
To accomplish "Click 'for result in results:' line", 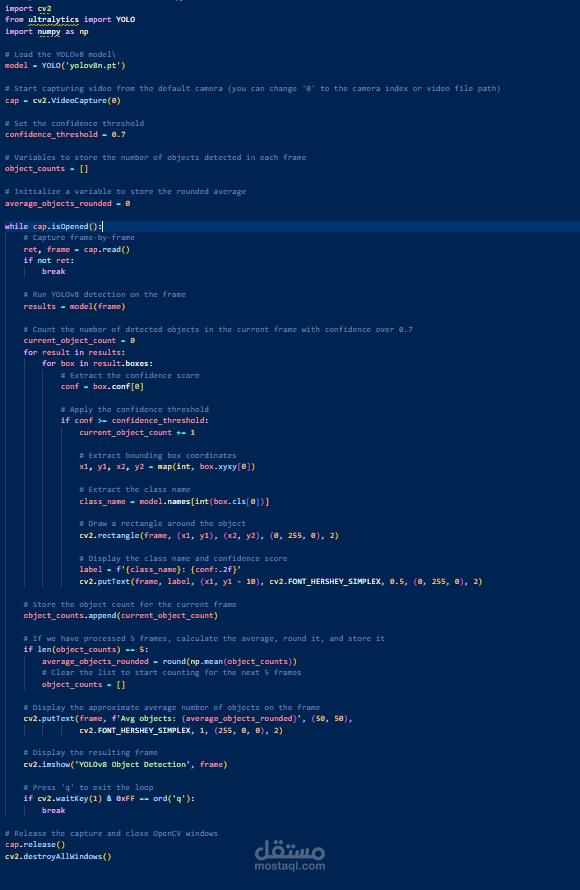I will click(x=74, y=352).
